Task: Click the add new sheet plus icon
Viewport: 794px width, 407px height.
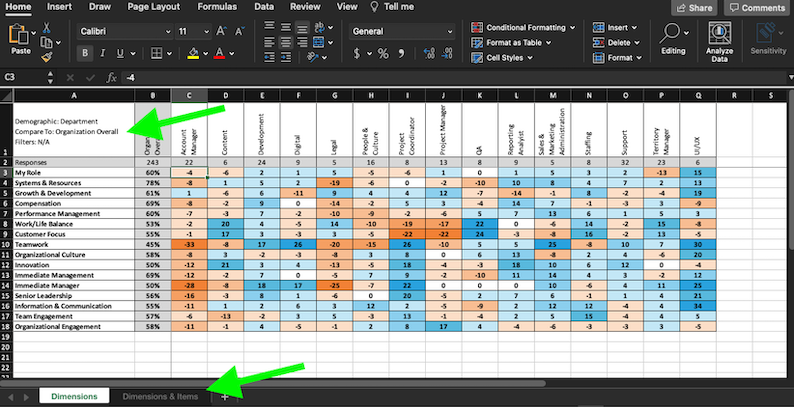Action: 225,397
